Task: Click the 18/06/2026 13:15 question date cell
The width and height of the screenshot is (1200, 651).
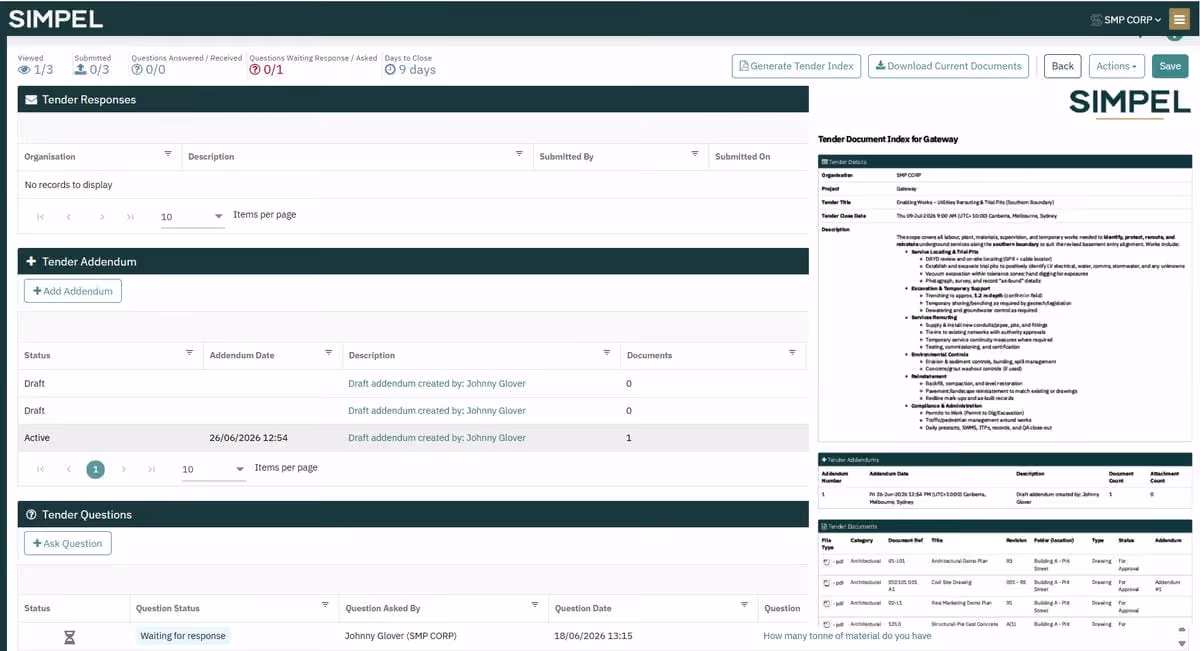Action: (x=594, y=636)
